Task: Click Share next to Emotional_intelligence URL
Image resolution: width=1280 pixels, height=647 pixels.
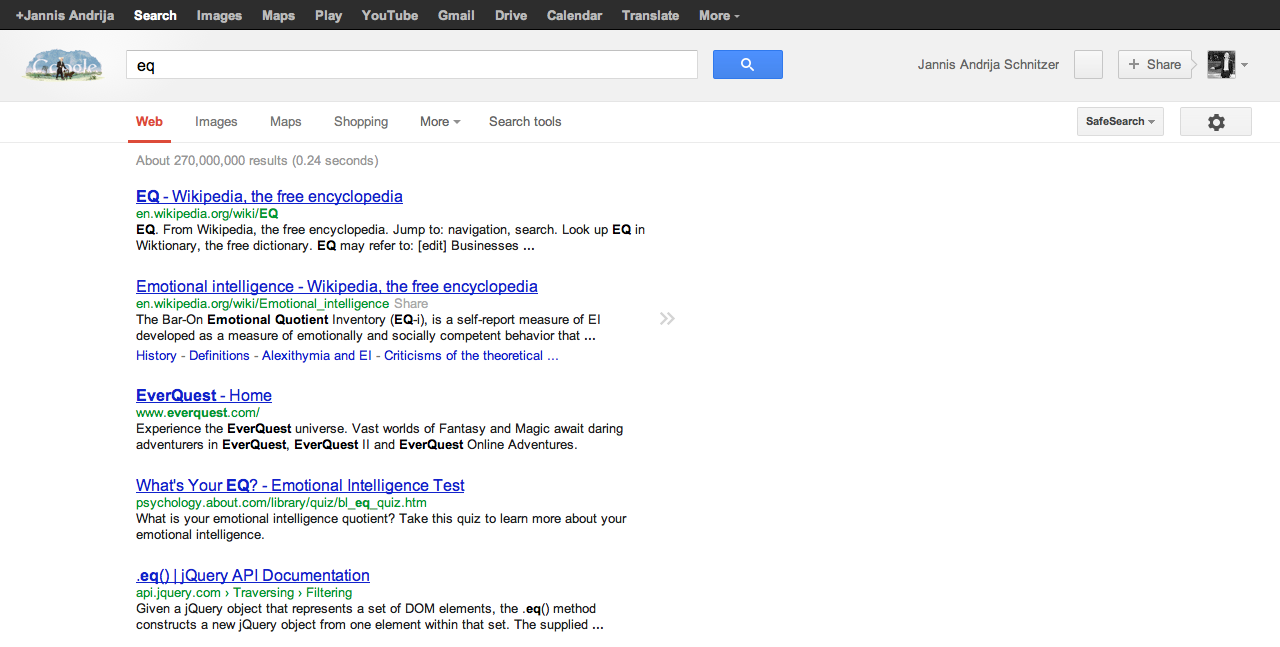Action: pyautogui.click(x=411, y=303)
